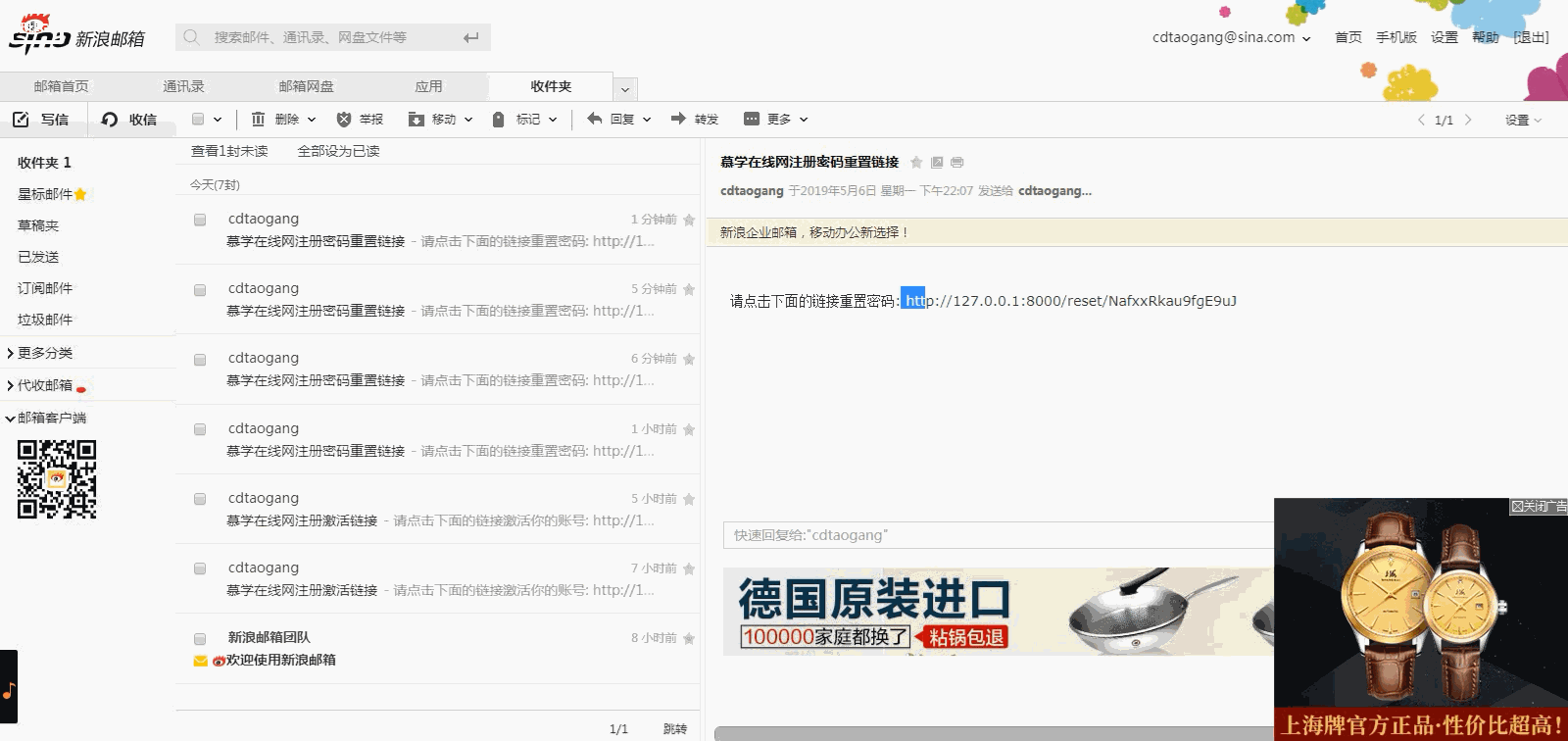Screen dimensions: 1568x741
Task: Click the compose 写信 pencil icon
Action: click(21, 120)
